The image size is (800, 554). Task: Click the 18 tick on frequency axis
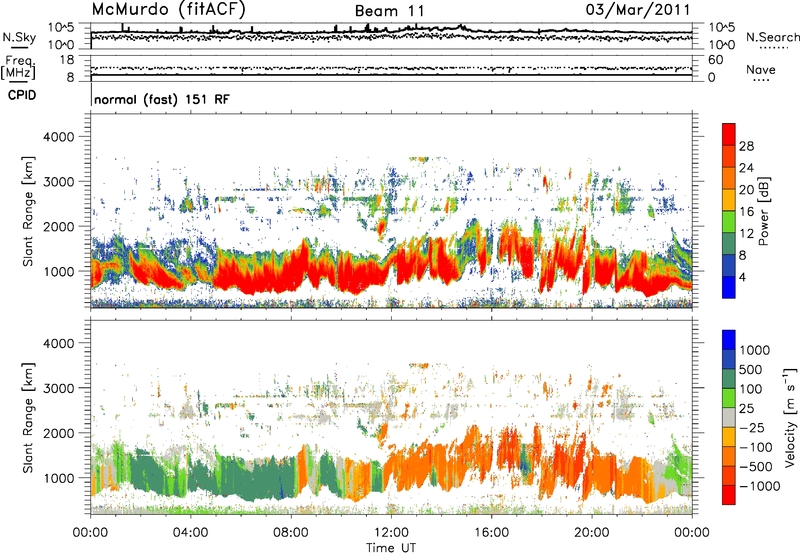pyautogui.click(x=67, y=60)
